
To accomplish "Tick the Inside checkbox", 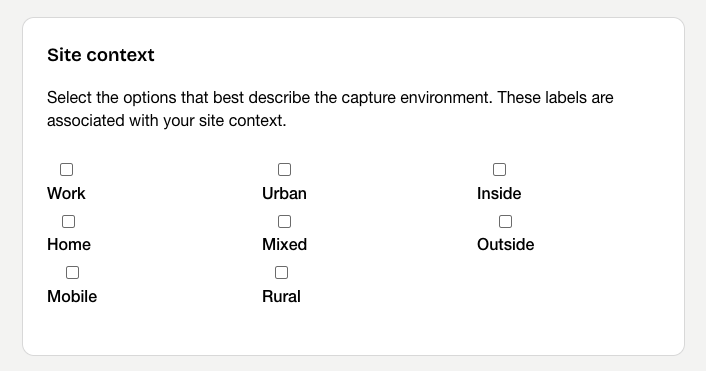I will tap(499, 170).
